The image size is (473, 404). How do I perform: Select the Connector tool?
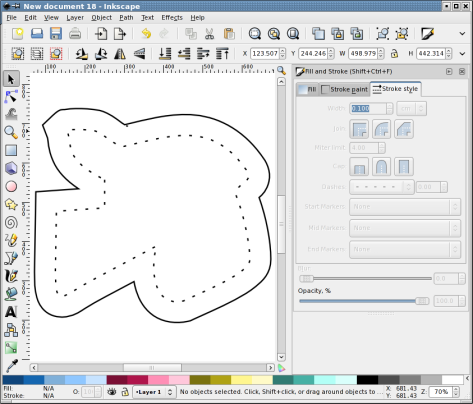click(x=11, y=330)
